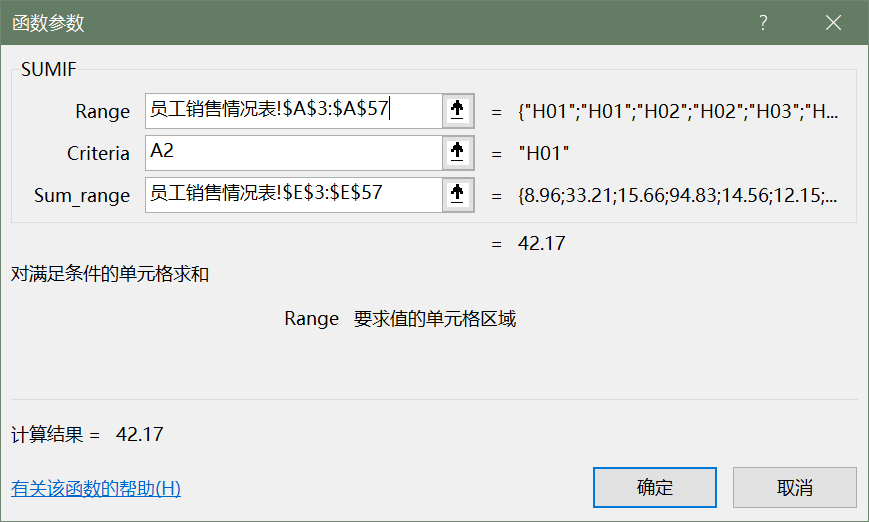Click the Range argument label
Viewport: 869px width, 522px height.
click(102, 112)
